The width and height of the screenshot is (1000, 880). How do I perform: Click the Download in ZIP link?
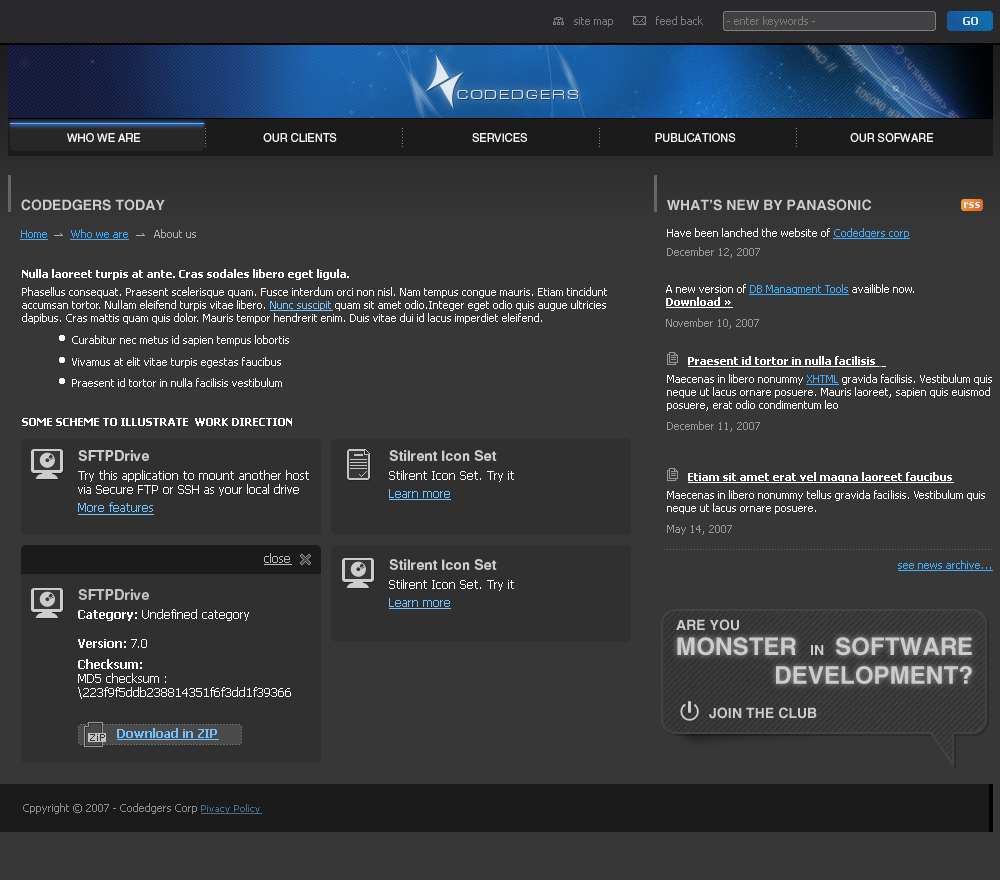point(167,734)
